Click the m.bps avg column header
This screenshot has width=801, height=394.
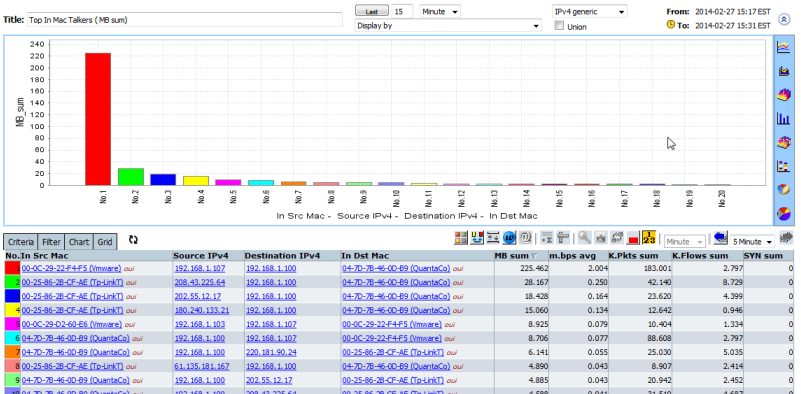(577, 256)
